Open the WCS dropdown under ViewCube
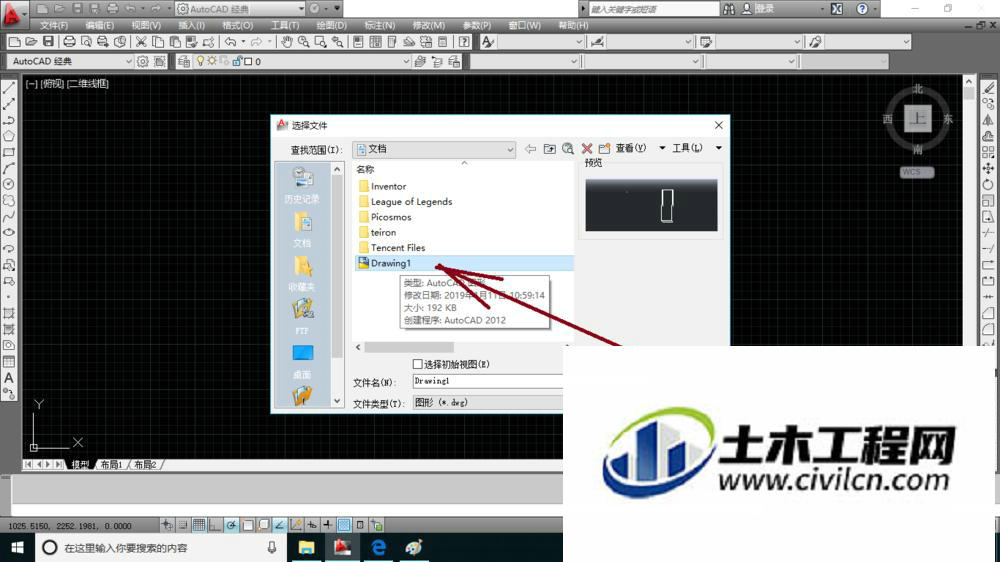This screenshot has width=1000, height=562. (917, 172)
